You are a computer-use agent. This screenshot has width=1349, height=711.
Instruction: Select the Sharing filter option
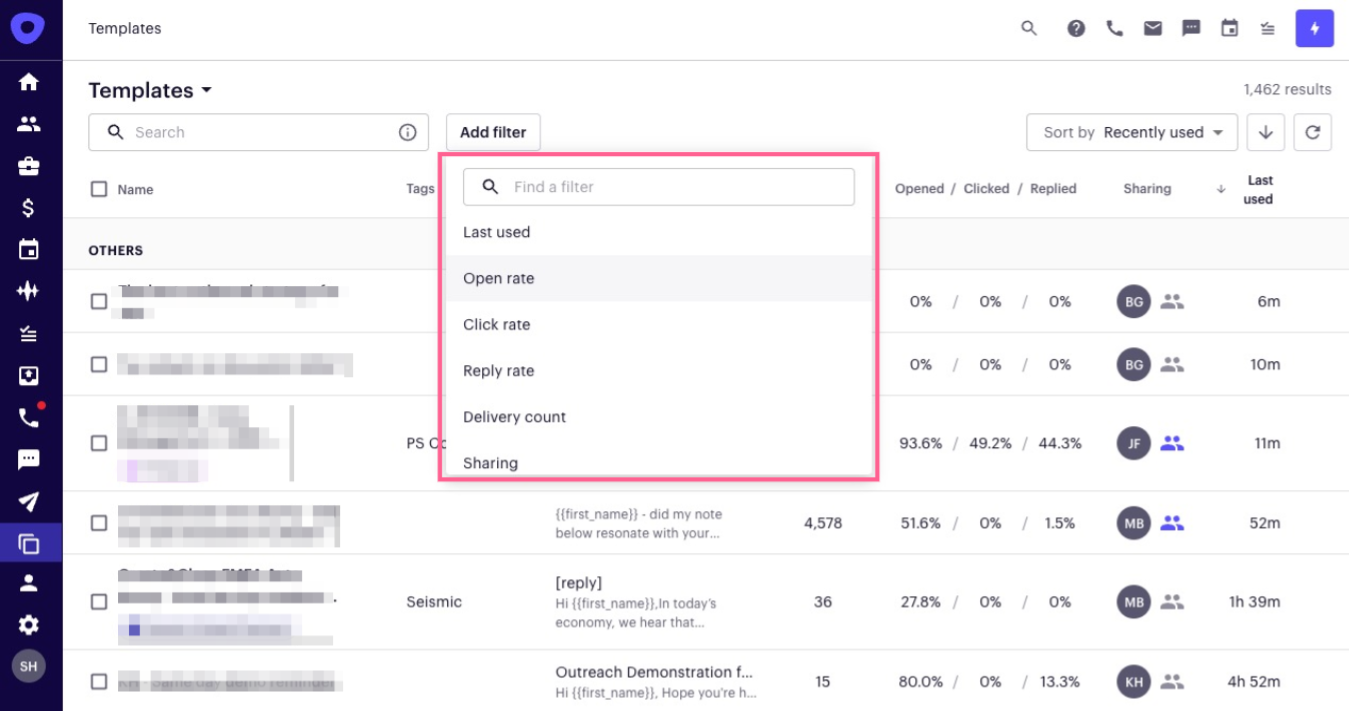pyautogui.click(x=658, y=461)
